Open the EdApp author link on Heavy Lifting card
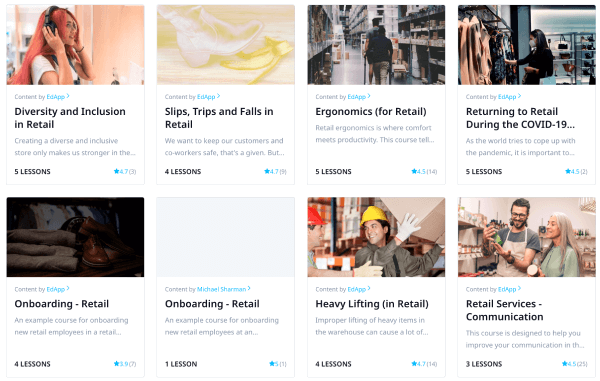 [x=357, y=289]
